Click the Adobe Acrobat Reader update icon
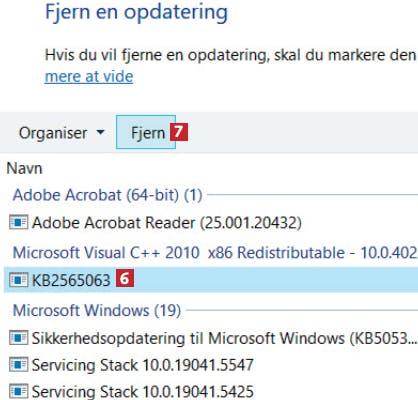 click(18, 222)
